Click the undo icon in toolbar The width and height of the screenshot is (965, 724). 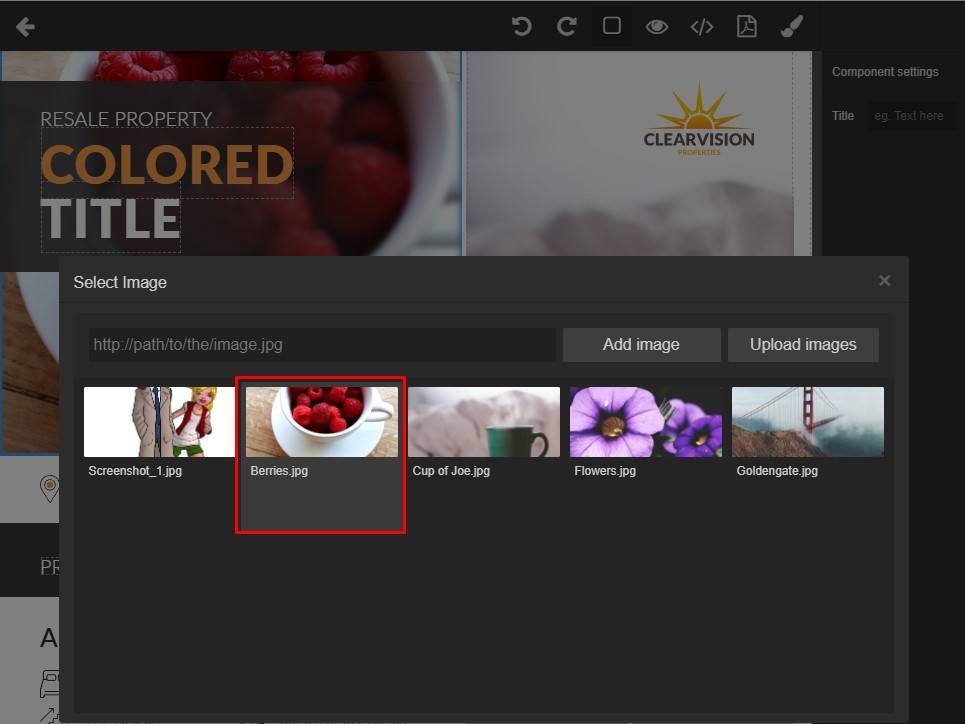pos(521,26)
